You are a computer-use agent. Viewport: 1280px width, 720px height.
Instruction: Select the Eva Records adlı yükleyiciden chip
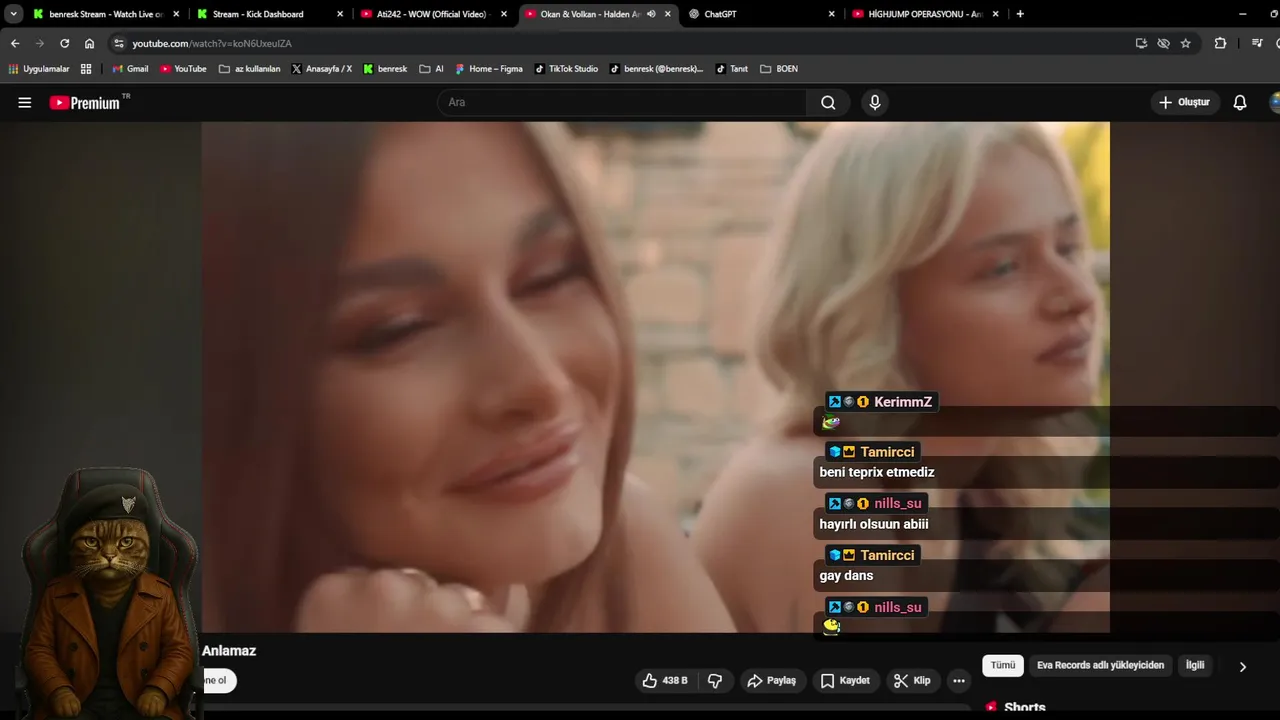coord(1100,665)
